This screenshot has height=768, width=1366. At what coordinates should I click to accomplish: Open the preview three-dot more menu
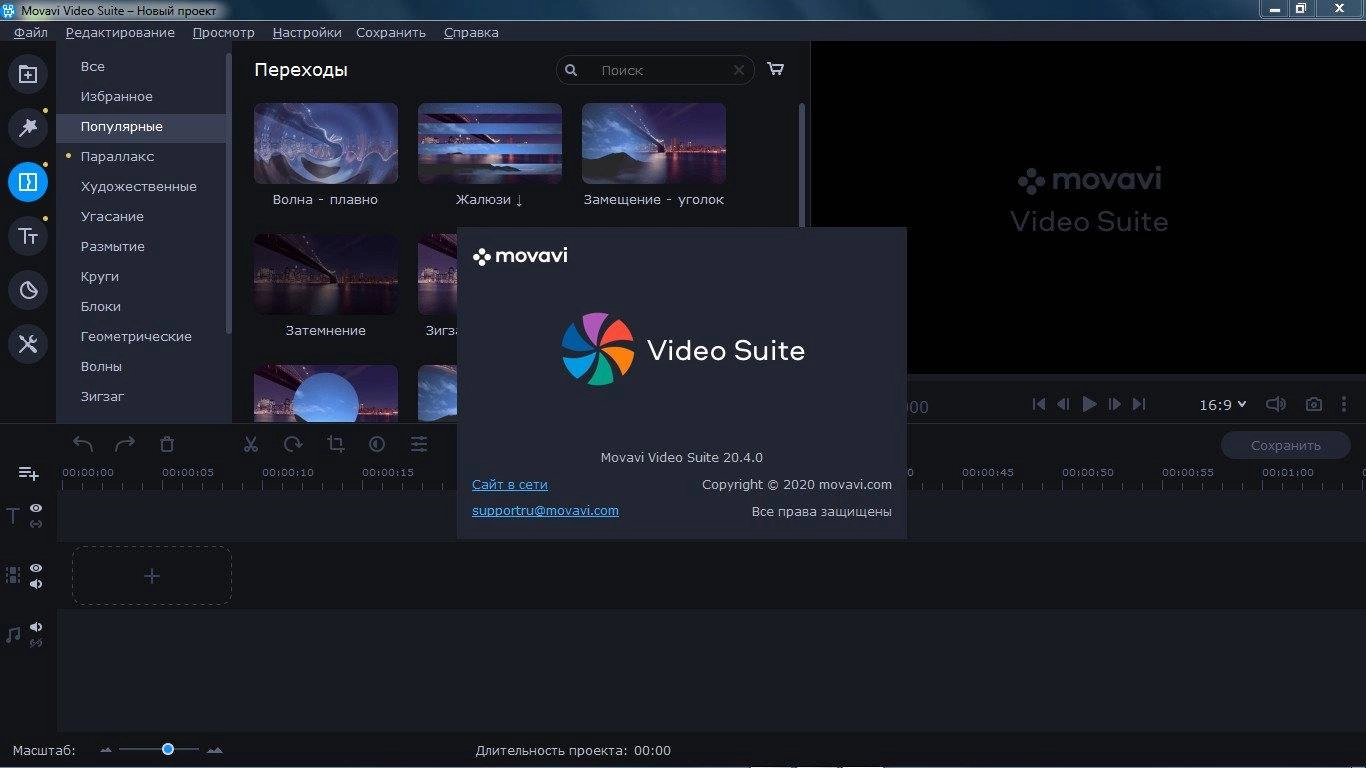pyautogui.click(x=1344, y=404)
